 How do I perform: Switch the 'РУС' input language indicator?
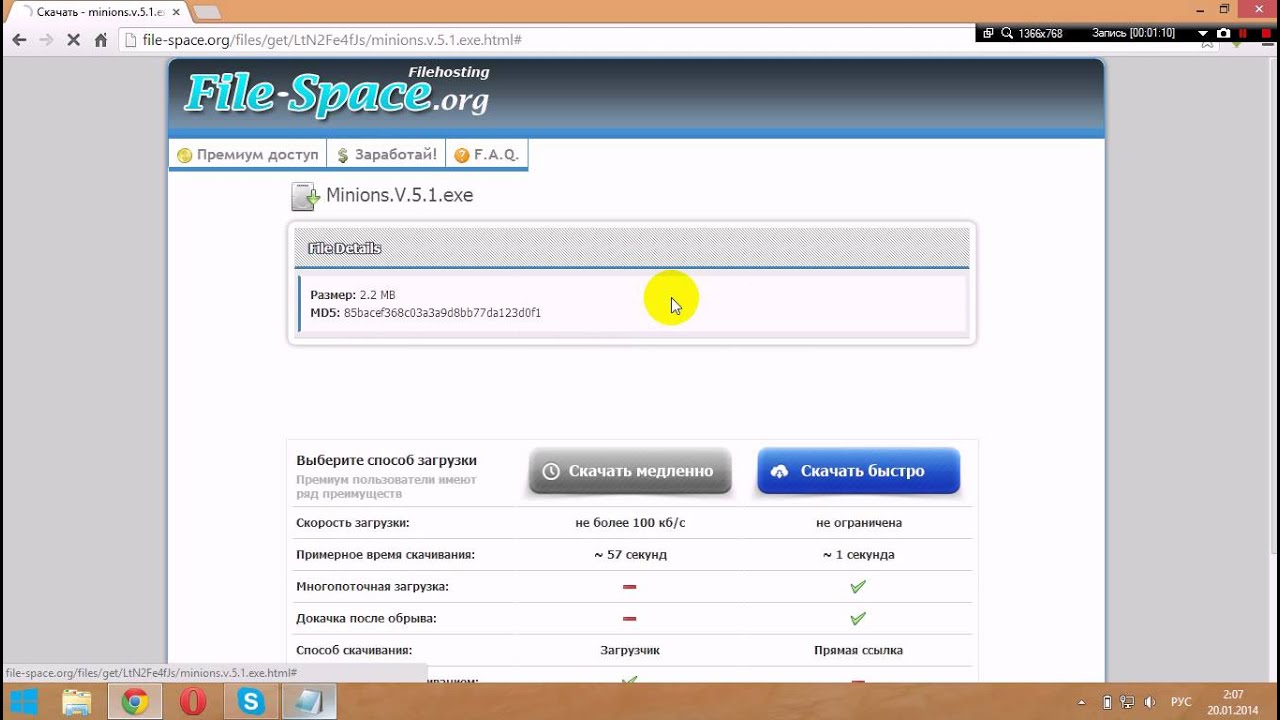(1182, 702)
